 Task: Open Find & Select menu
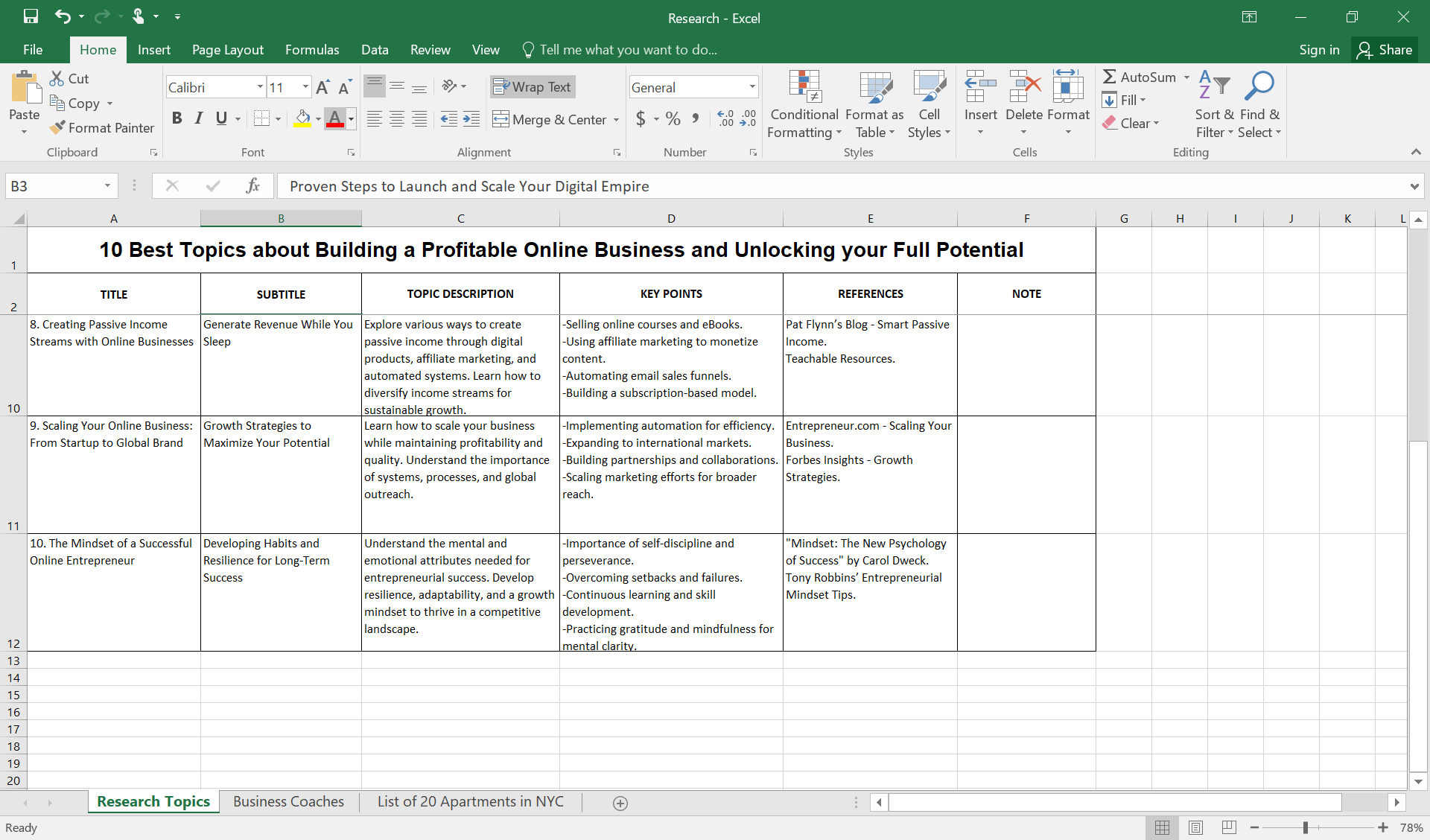[x=1259, y=104]
